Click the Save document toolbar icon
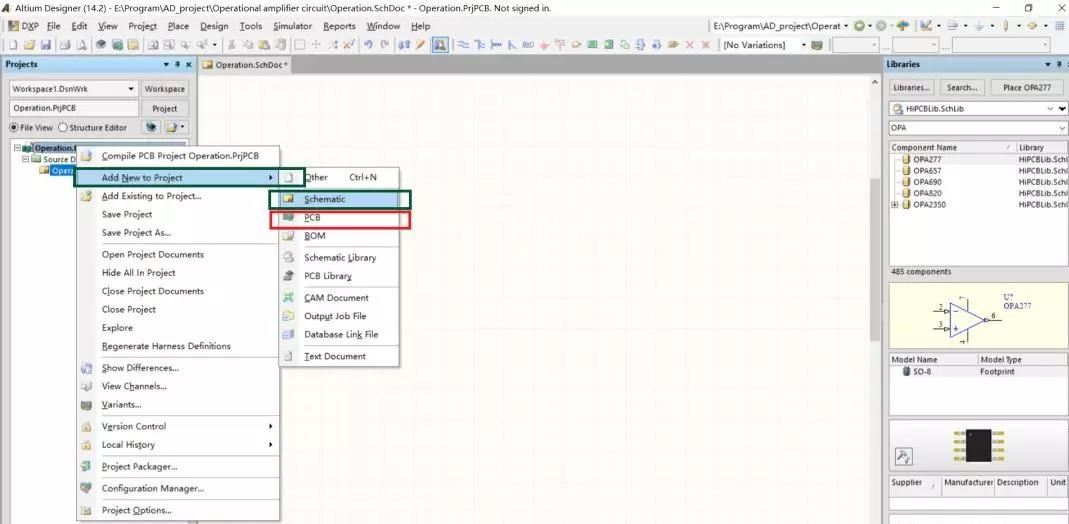Viewport: 1069px width, 524px height. click(x=47, y=45)
